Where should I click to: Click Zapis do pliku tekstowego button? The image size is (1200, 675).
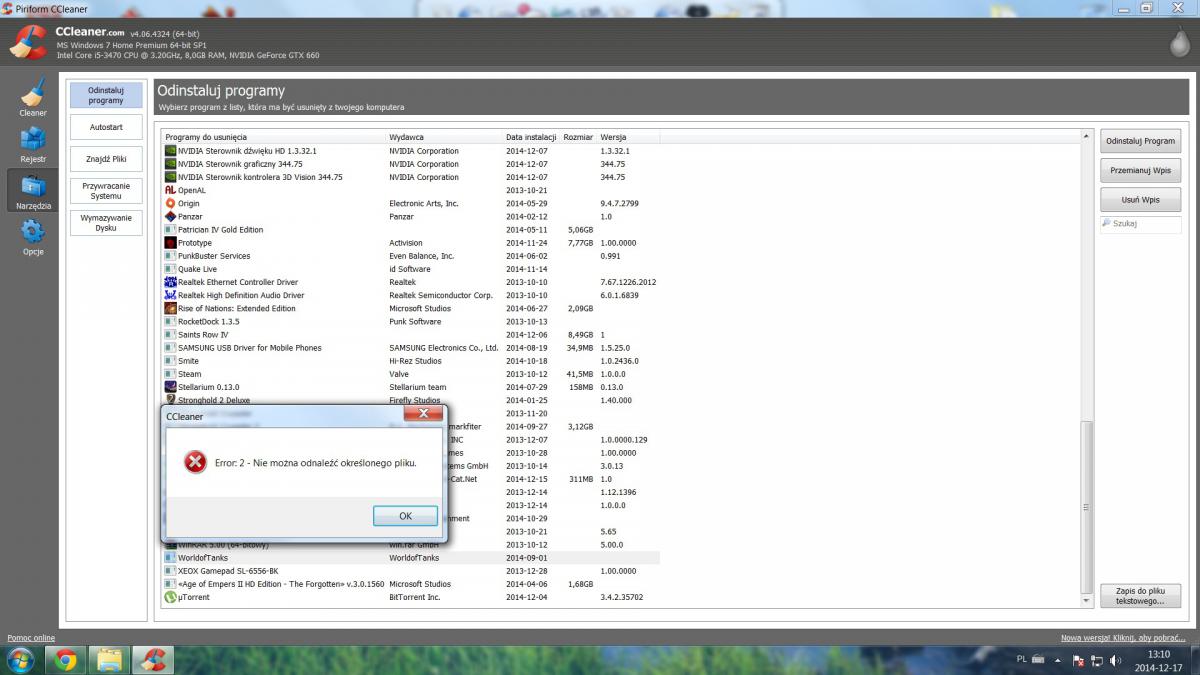click(x=1140, y=596)
